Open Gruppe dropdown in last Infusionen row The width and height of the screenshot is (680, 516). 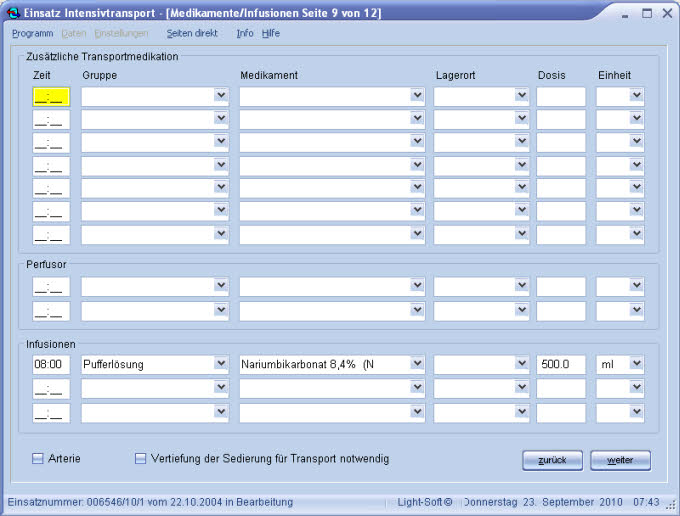221,411
